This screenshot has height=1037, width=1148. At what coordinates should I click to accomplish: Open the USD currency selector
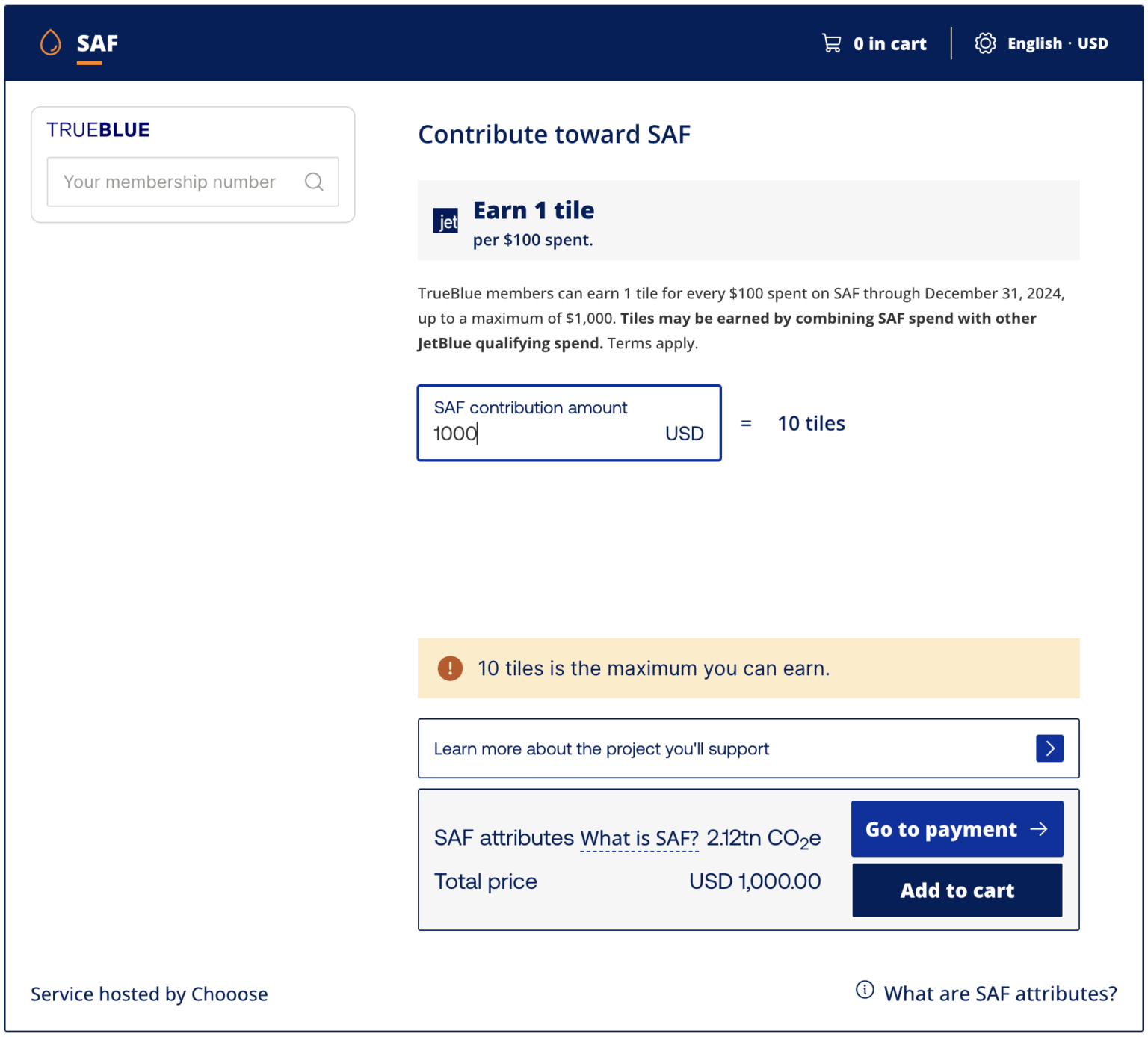1093,43
